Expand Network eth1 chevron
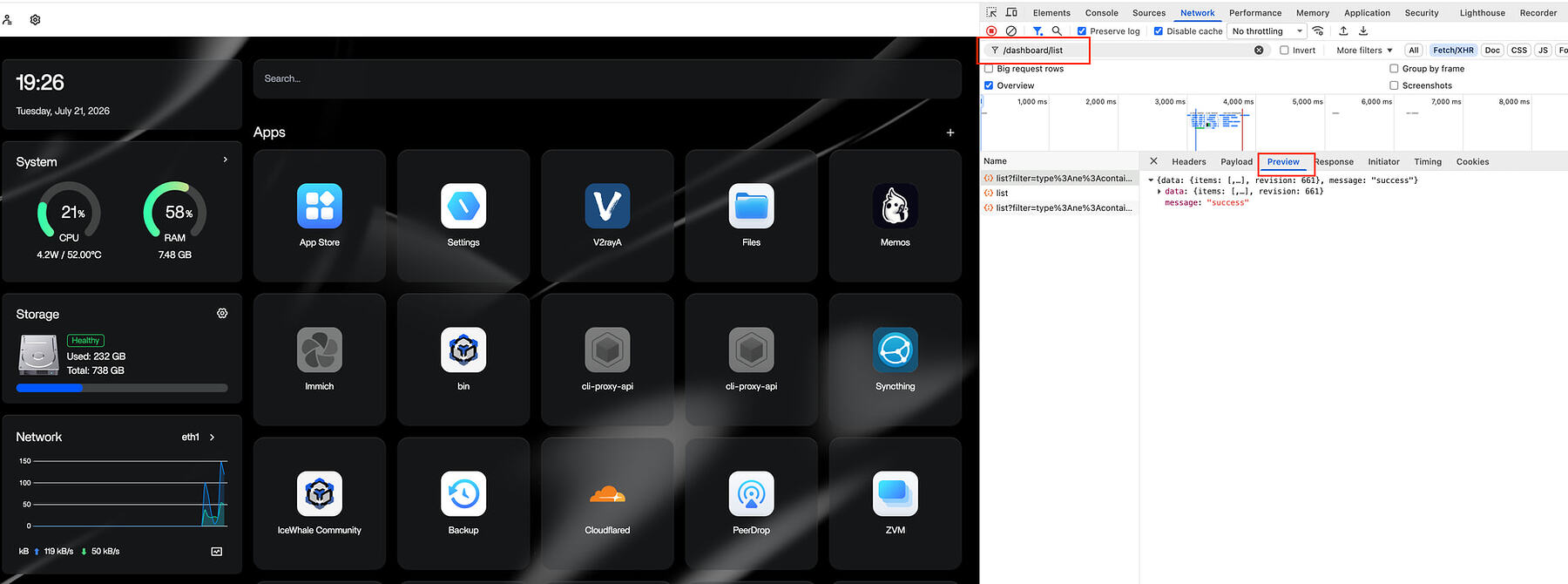The image size is (1568, 584). pyautogui.click(x=212, y=437)
